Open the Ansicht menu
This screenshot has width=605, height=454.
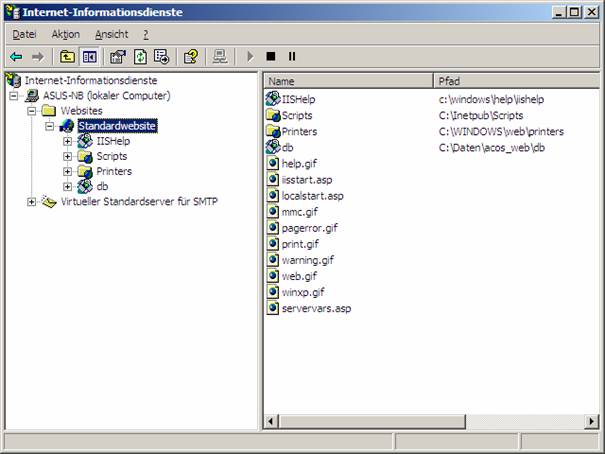click(x=112, y=34)
